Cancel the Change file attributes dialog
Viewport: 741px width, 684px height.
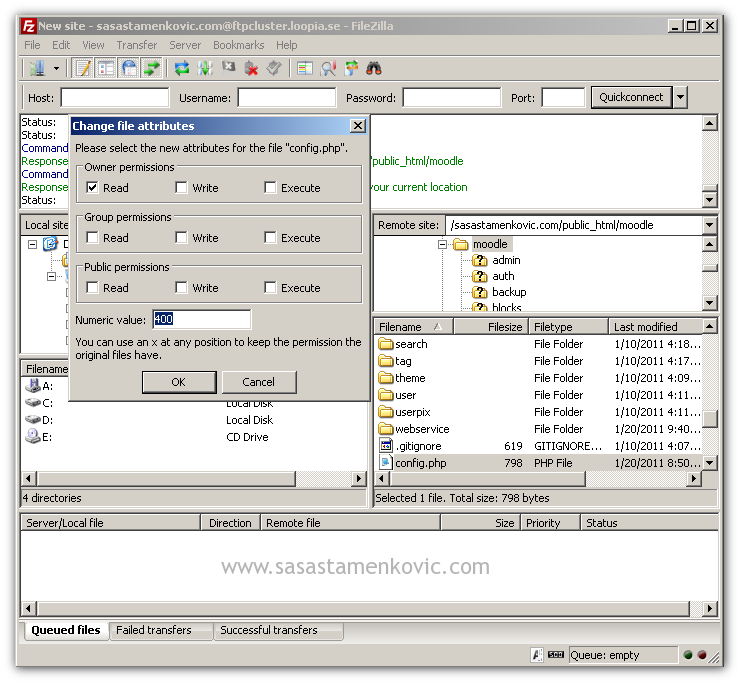point(258,381)
